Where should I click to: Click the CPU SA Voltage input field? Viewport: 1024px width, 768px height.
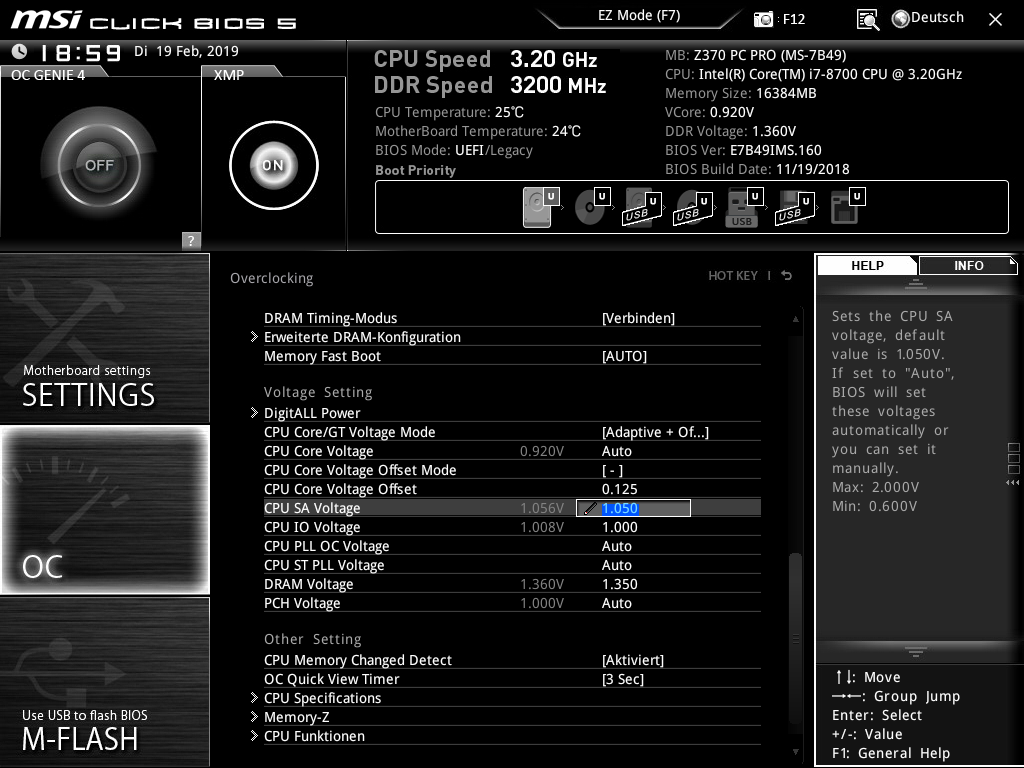coord(633,508)
